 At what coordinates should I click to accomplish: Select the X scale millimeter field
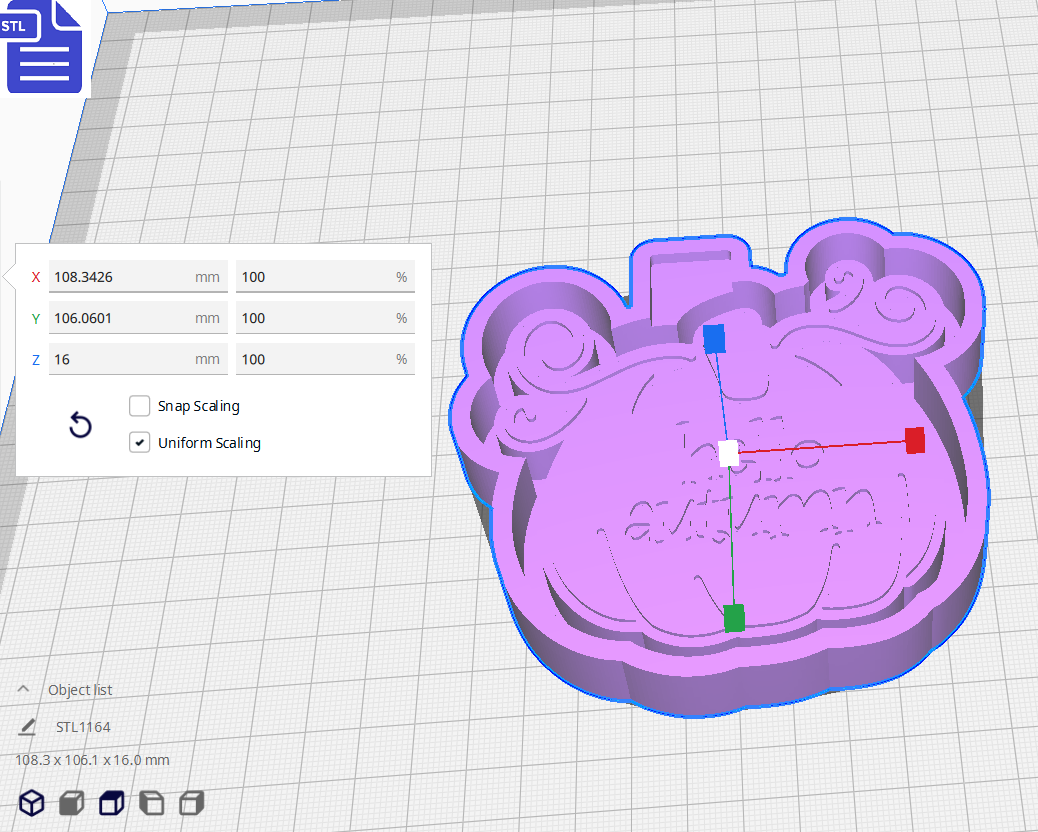137,276
